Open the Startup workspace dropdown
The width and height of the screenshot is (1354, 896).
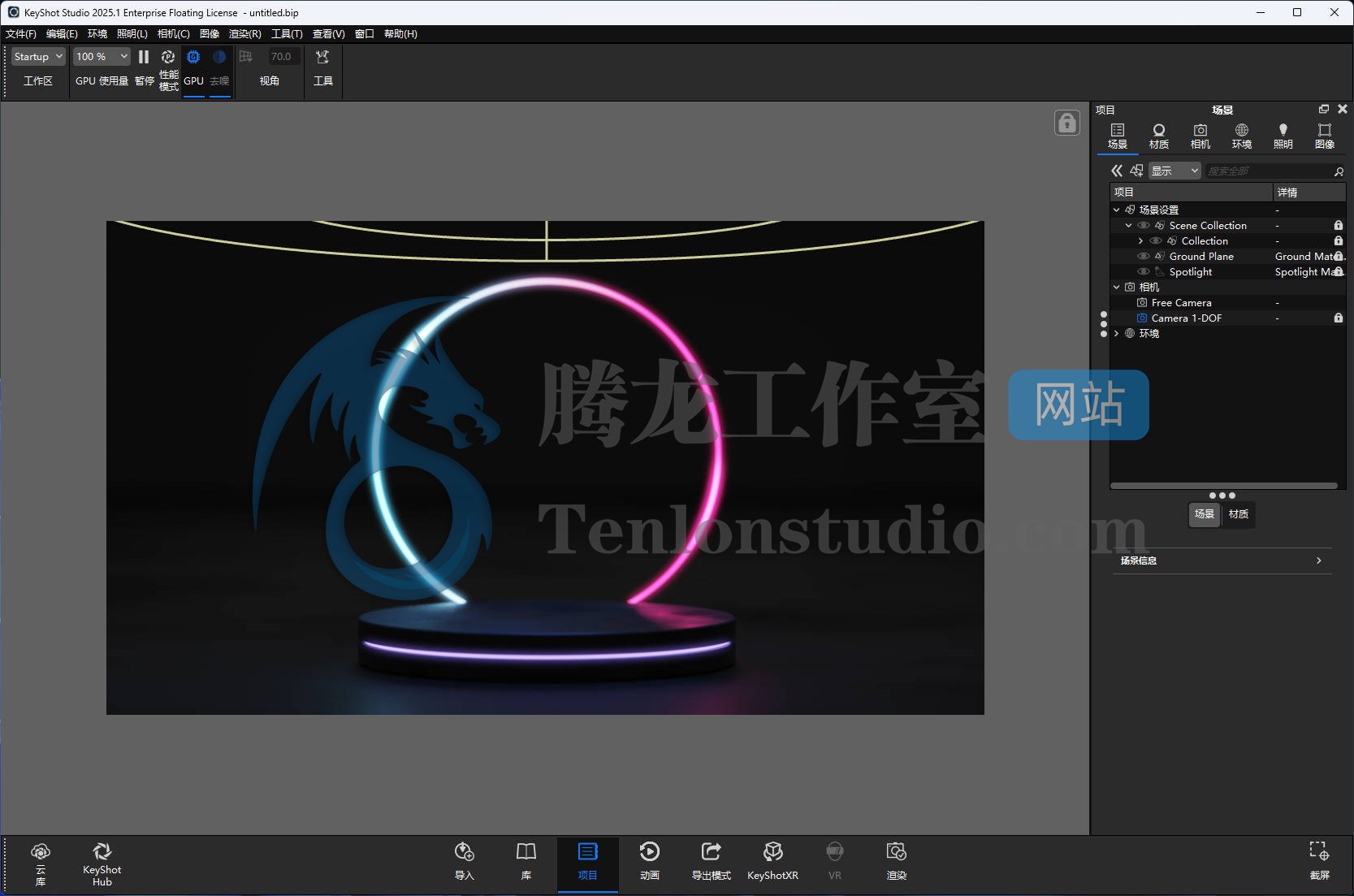(38, 57)
